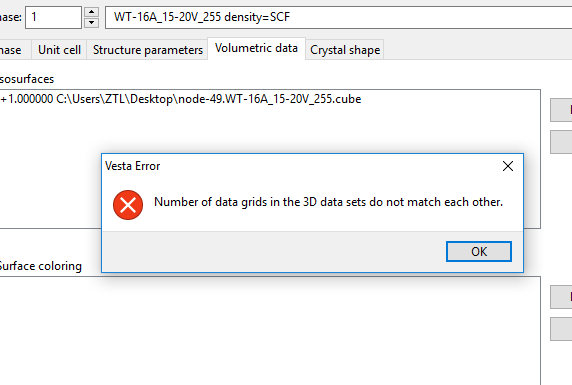
Task: Click the lower button beside the surface coloring list
Action: pos(561,329)
